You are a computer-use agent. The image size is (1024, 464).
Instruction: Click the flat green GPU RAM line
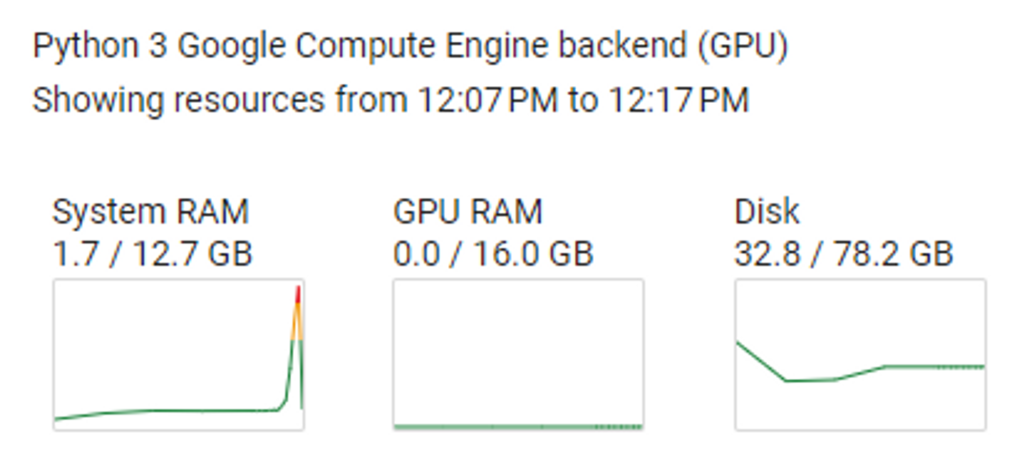pos(519,427)
